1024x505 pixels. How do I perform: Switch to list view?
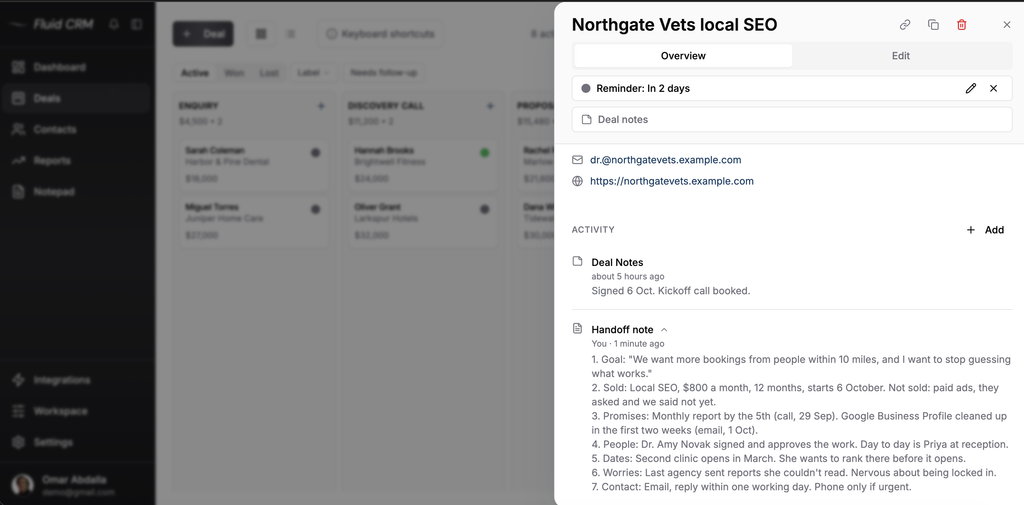tap(291, 34)
